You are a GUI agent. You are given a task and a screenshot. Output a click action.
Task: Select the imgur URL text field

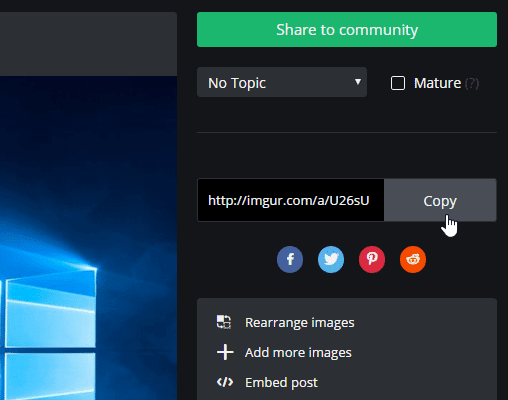[x=291, y=200]
